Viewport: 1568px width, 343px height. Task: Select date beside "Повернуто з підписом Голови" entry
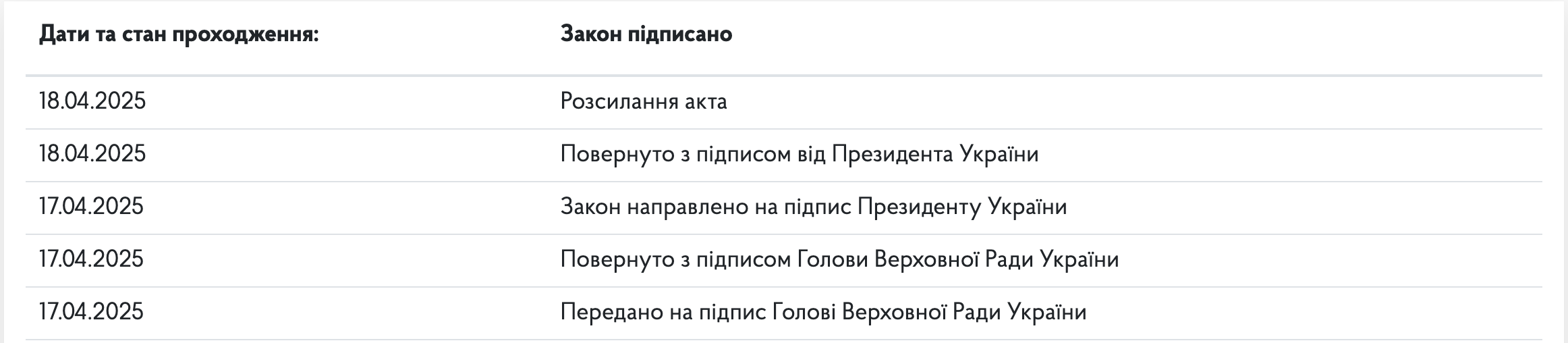pos(92,259)
